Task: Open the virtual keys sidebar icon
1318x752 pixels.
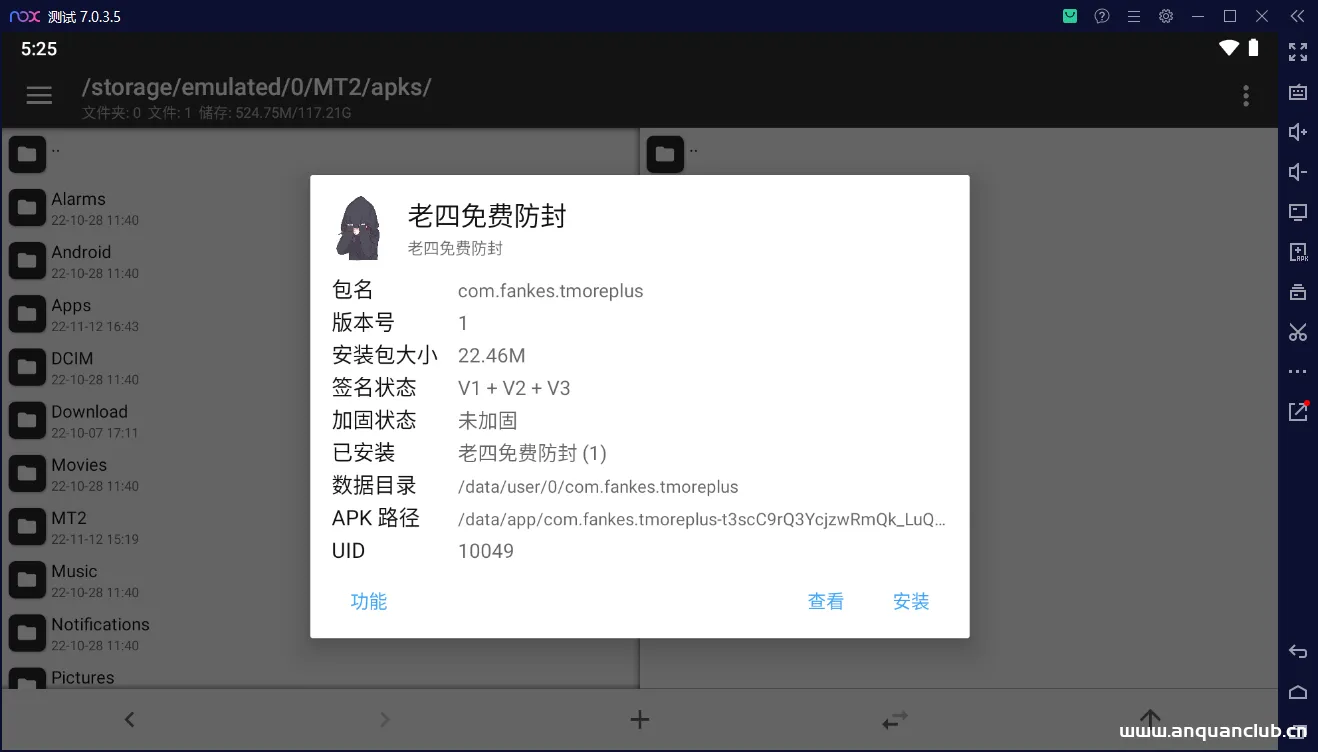Action: coord(1297,212)
